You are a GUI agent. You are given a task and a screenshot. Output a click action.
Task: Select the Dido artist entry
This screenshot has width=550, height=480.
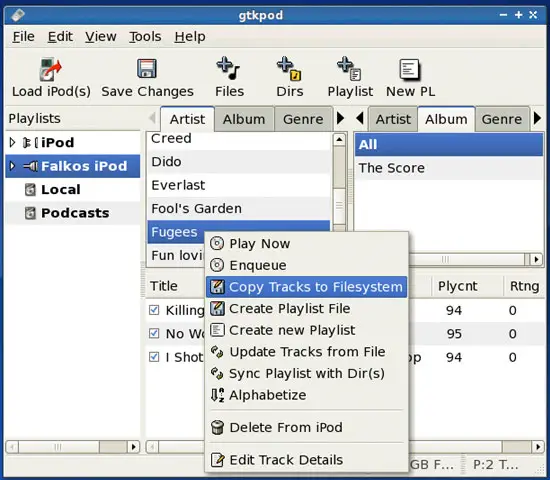pyautogui.click(x=239, y=162)
